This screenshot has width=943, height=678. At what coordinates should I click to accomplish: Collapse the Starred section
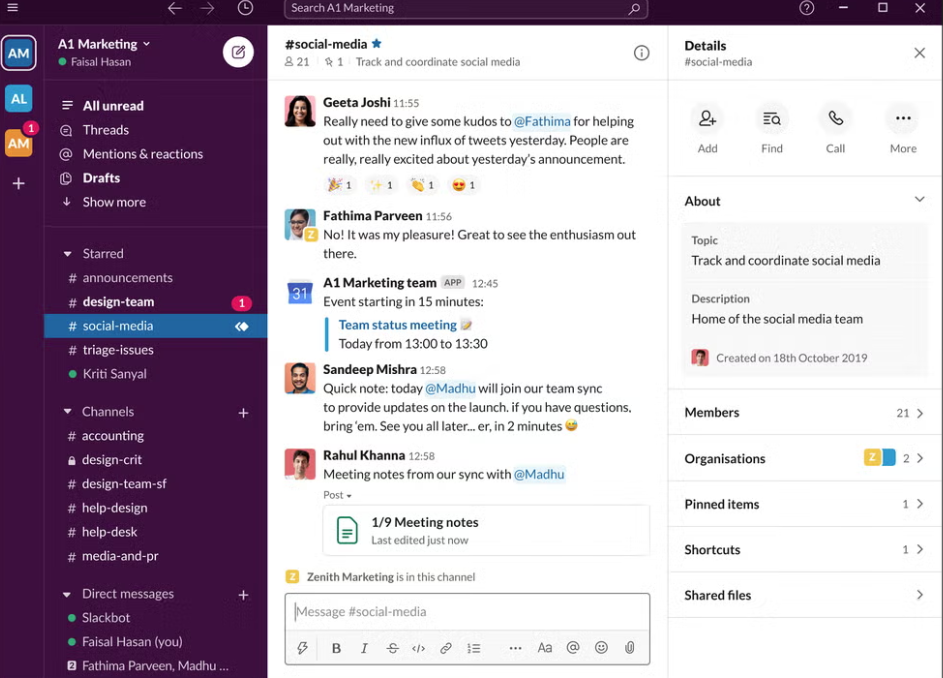(x=67, y=254)
